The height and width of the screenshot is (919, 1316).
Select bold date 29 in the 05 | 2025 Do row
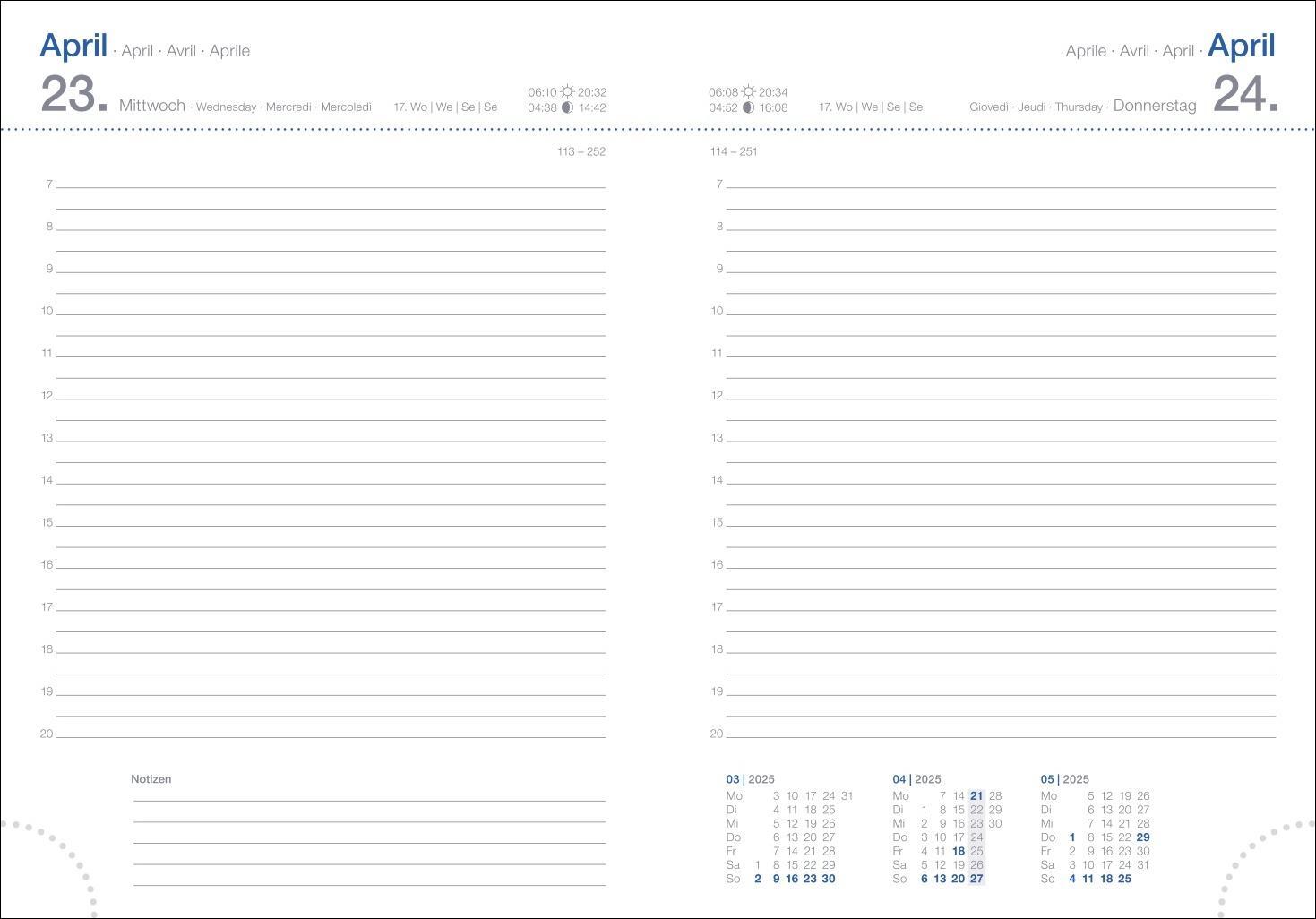(1143, 837)
